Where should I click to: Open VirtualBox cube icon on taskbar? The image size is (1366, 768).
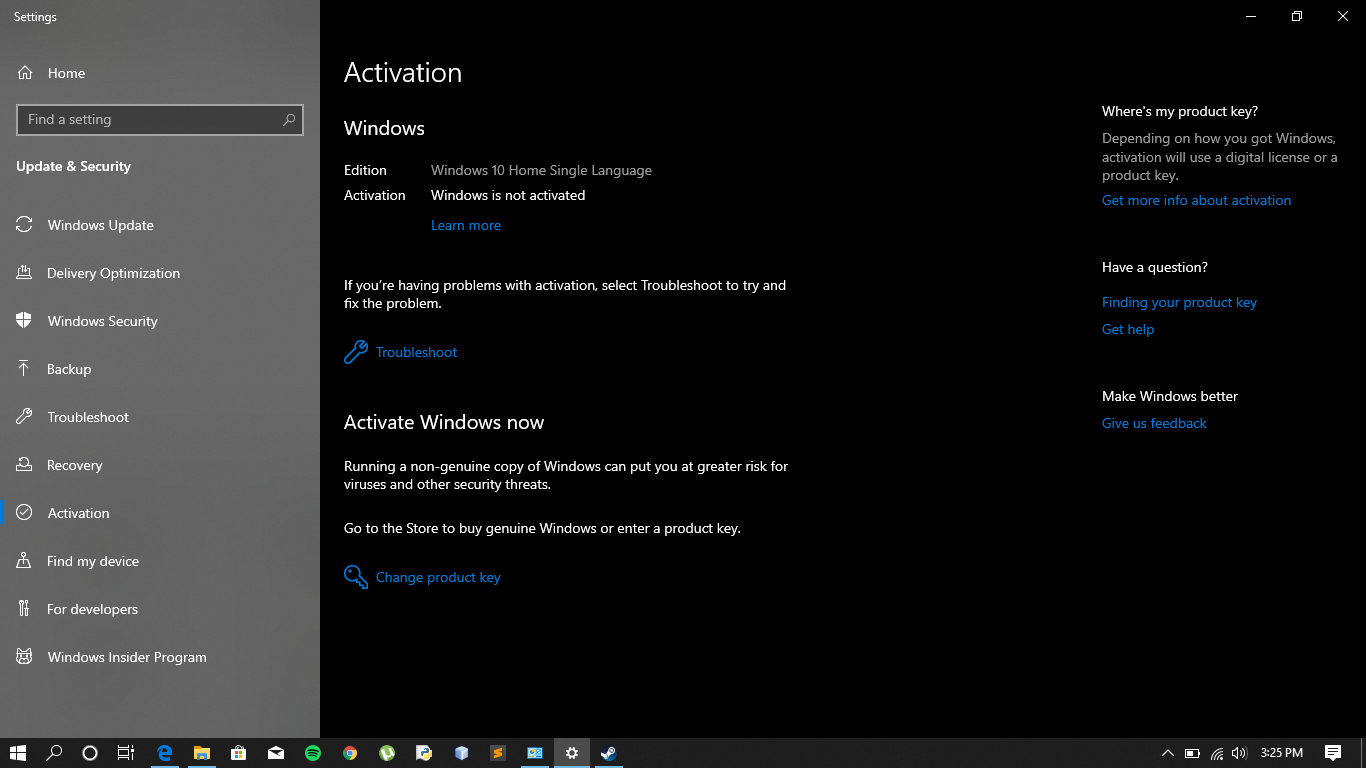[461, 753]
